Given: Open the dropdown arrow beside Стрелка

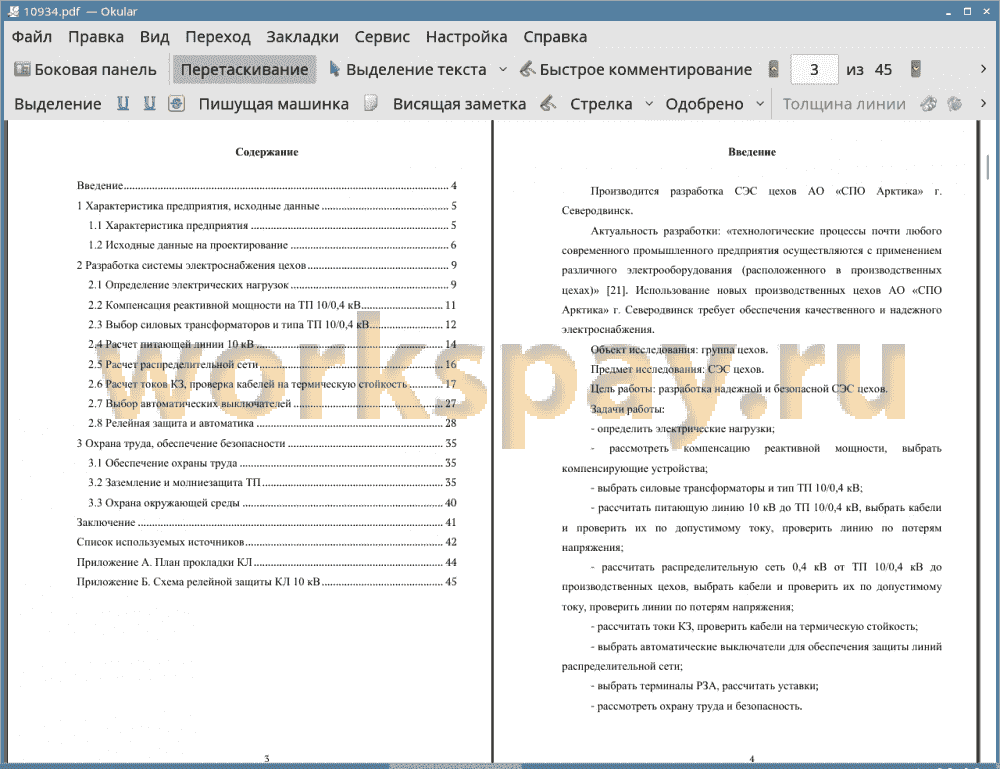Looking at the screenshot, I should pos(649,103).
